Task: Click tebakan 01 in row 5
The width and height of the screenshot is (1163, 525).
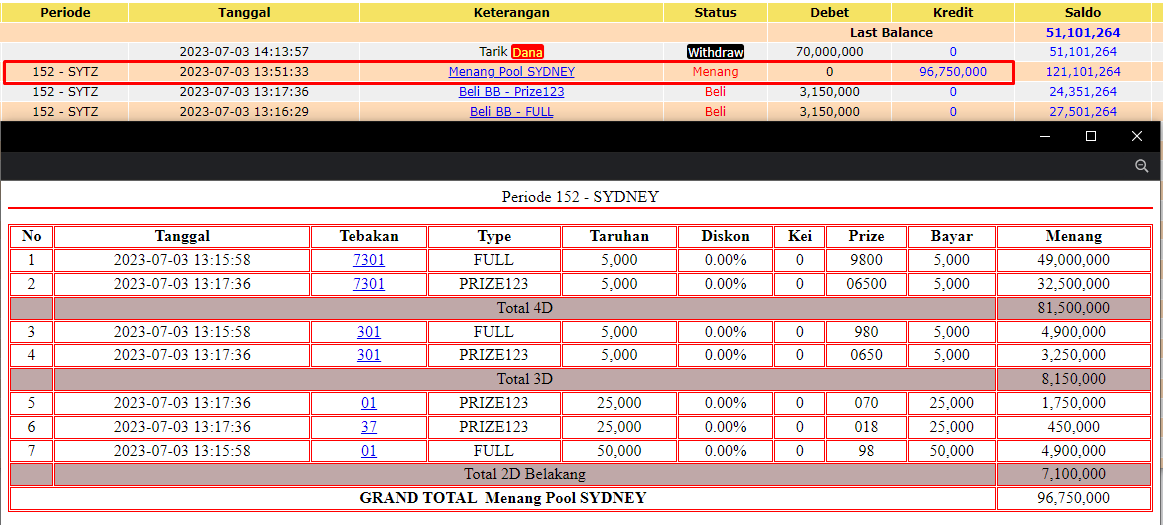Action: (369, 403)
